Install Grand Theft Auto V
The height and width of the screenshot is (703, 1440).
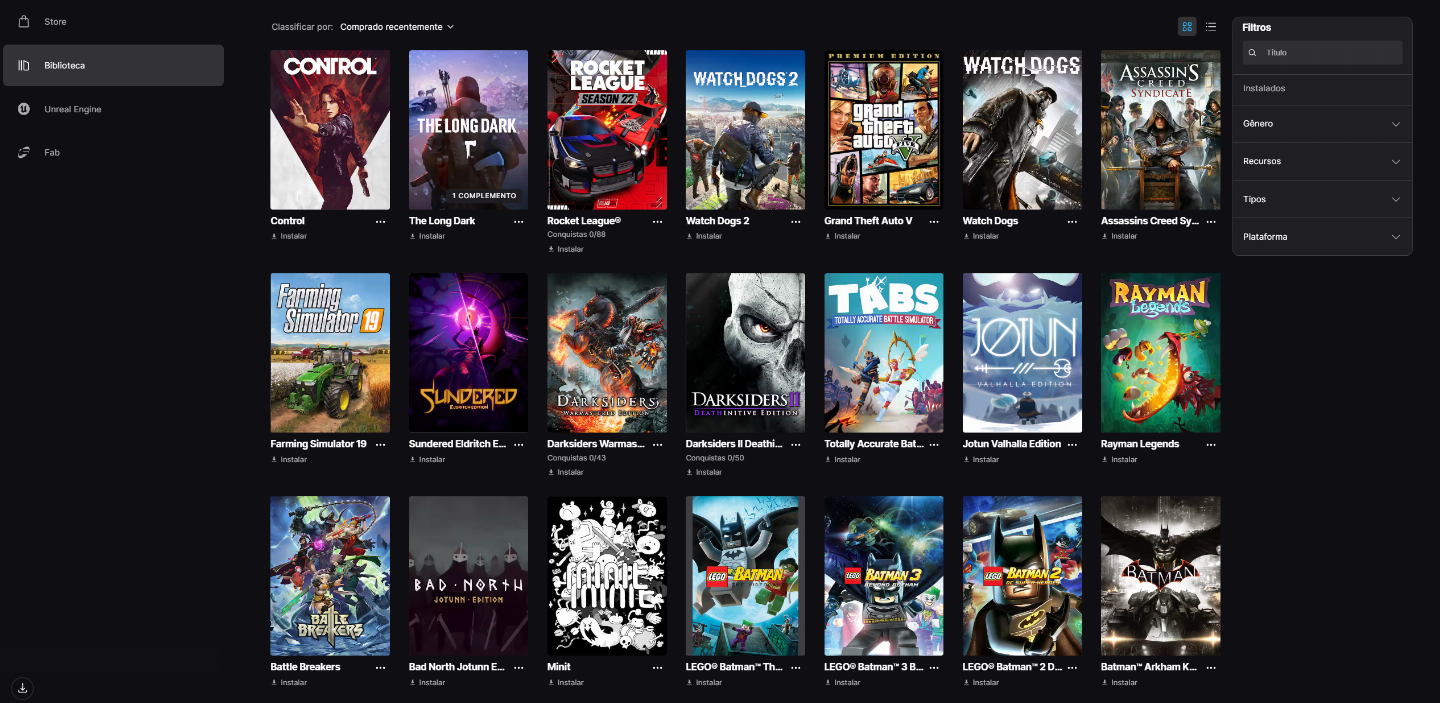coord(842,237)
